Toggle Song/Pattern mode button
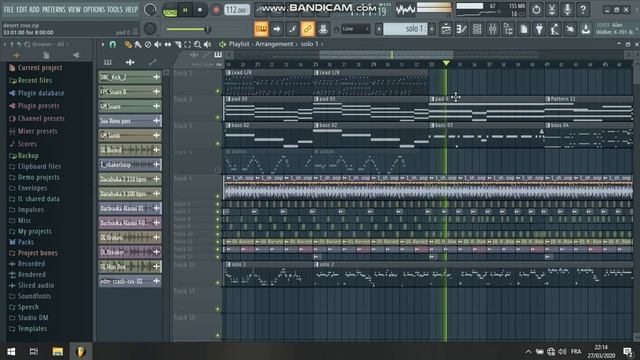640x360 pixels. click(170, 10)
